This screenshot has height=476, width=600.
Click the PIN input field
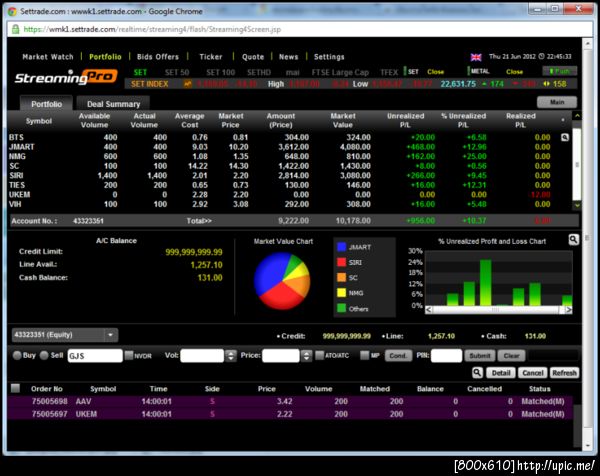click(x=446, y=356)
